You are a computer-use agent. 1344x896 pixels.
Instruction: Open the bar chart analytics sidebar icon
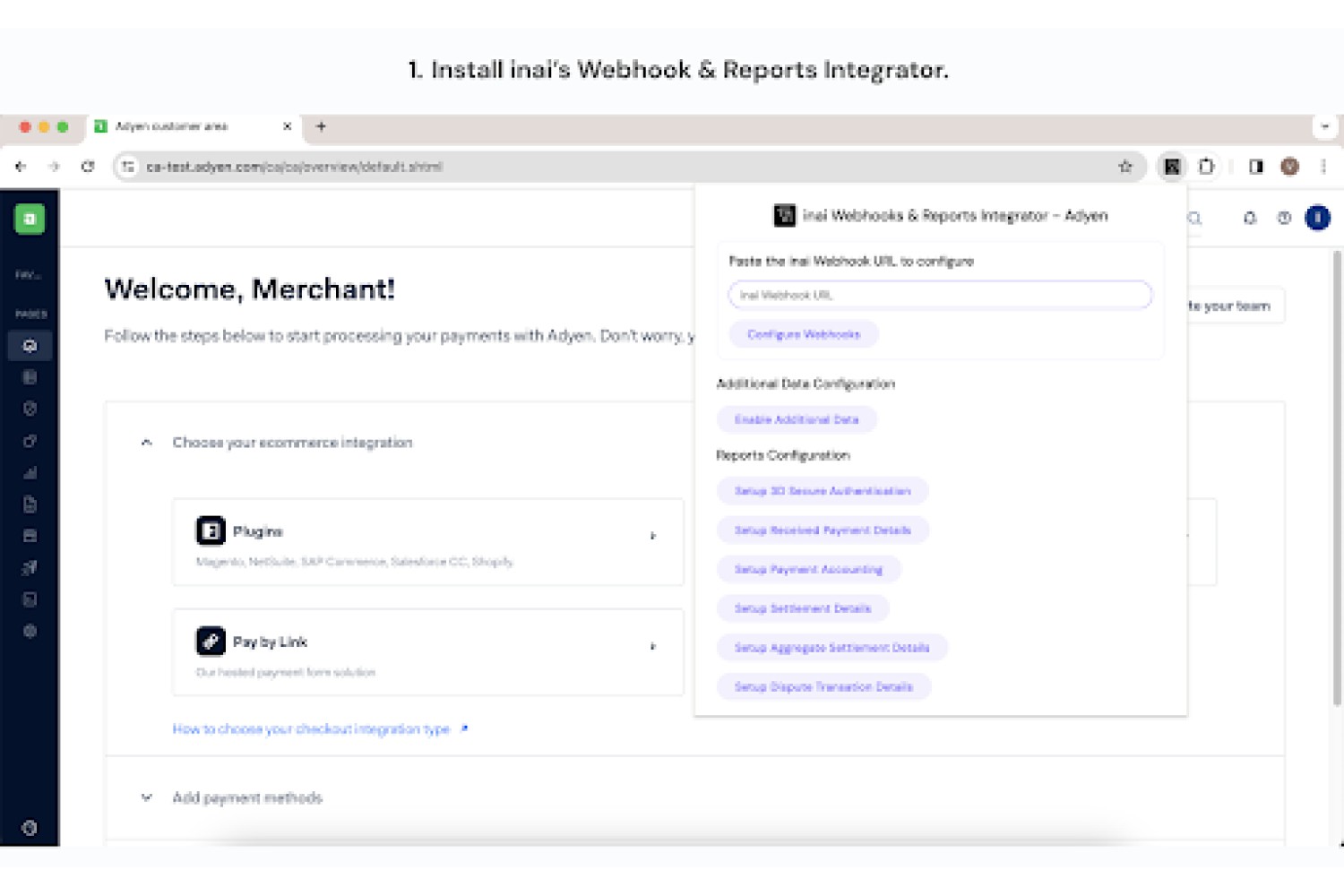click(x=30, y=472)
